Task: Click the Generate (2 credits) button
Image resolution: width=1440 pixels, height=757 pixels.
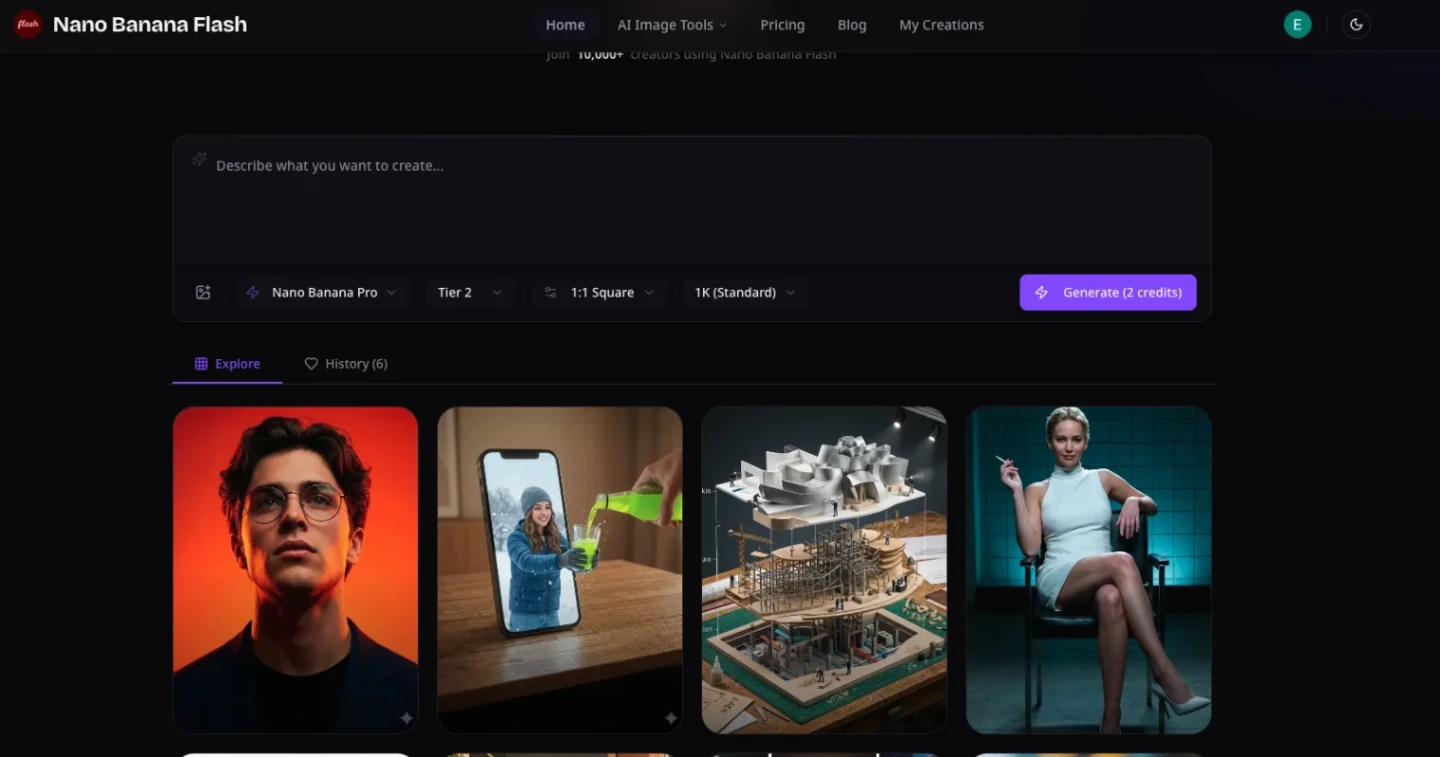Action: pyautogui.click(x=1108, y=292)
